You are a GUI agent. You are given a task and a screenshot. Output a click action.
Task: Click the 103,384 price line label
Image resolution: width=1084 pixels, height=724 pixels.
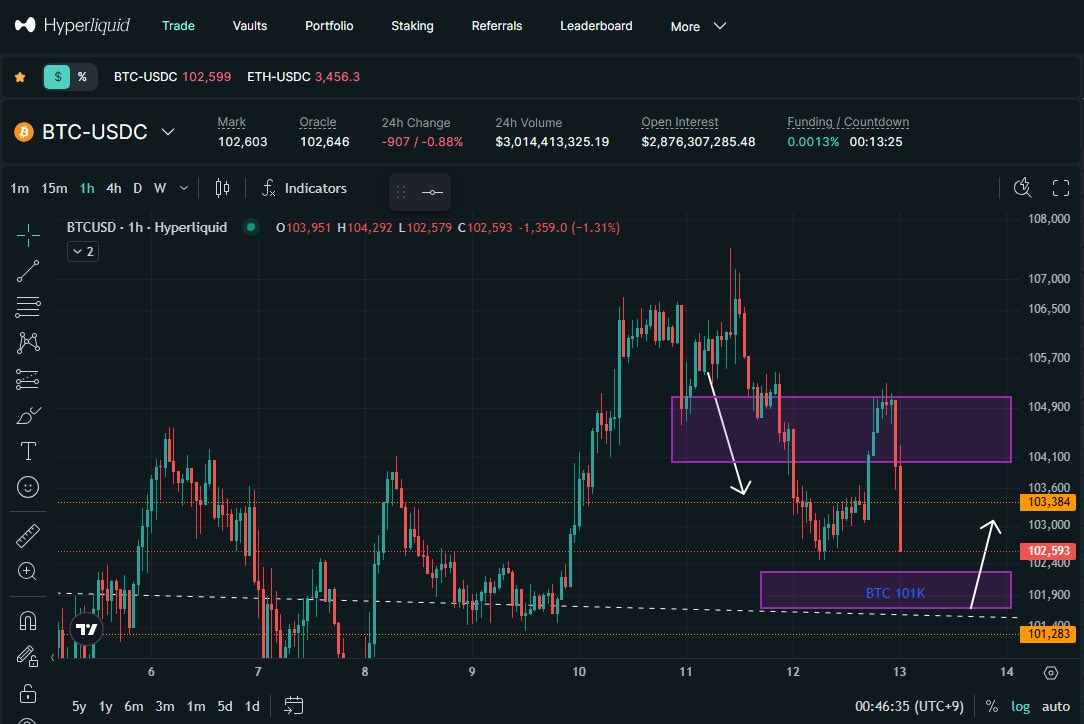click(x=1048, y=502)
